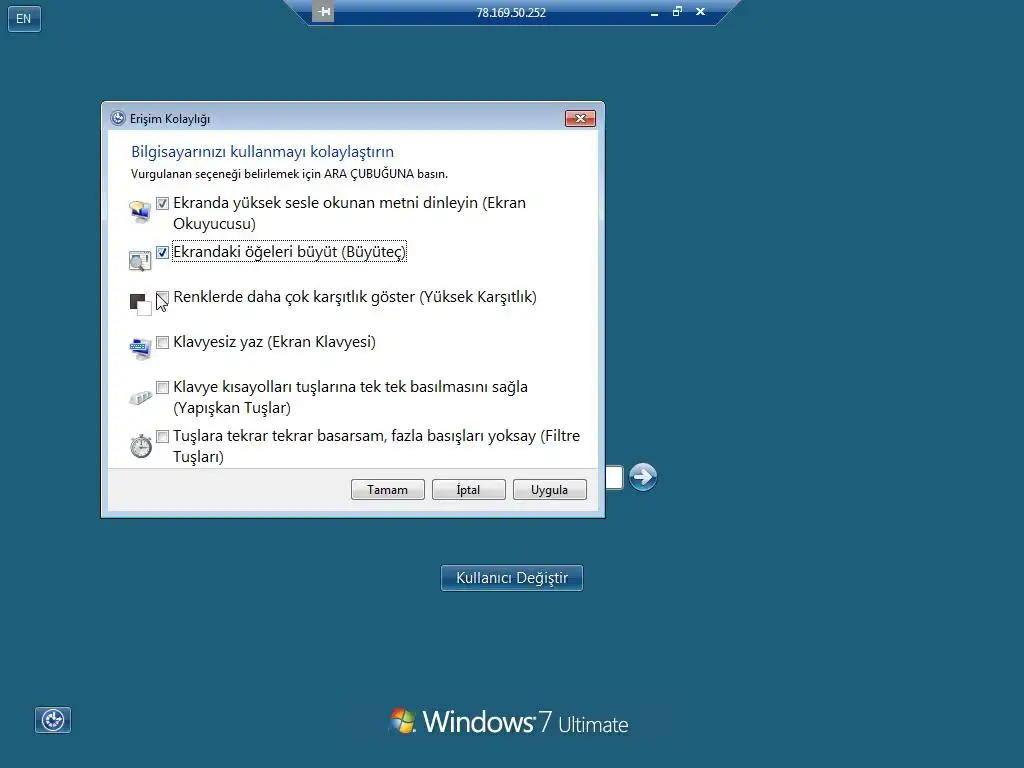Click the High Contrast black-white squares icon
This screenshot has width=1024, height=768.
140,304
